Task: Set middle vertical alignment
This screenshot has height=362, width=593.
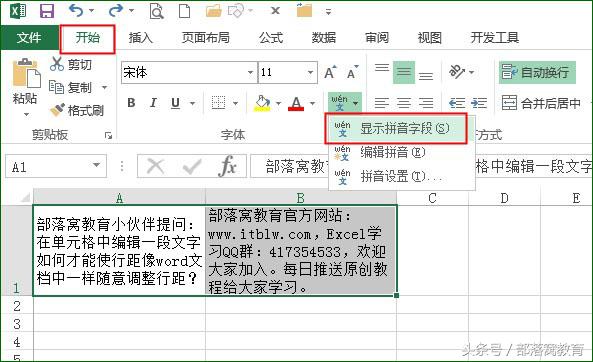Action: (404, 72)
